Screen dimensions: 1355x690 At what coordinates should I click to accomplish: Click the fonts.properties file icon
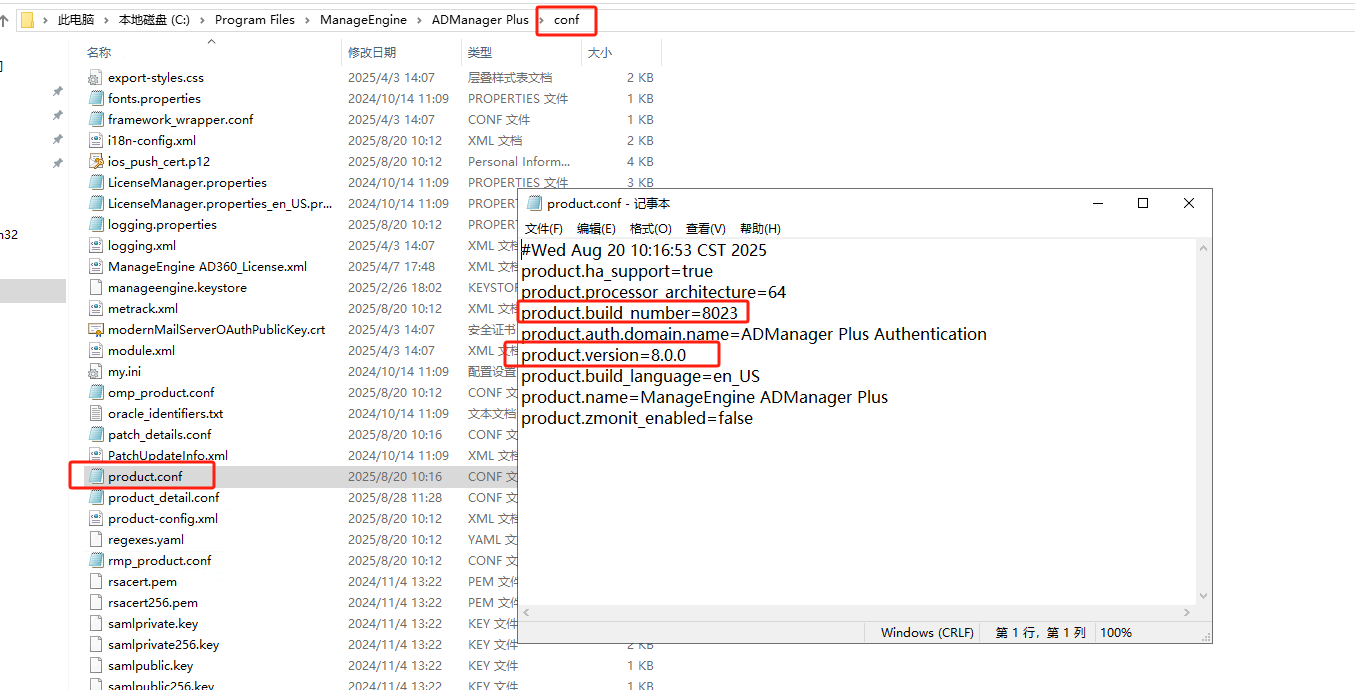point(95,99)
